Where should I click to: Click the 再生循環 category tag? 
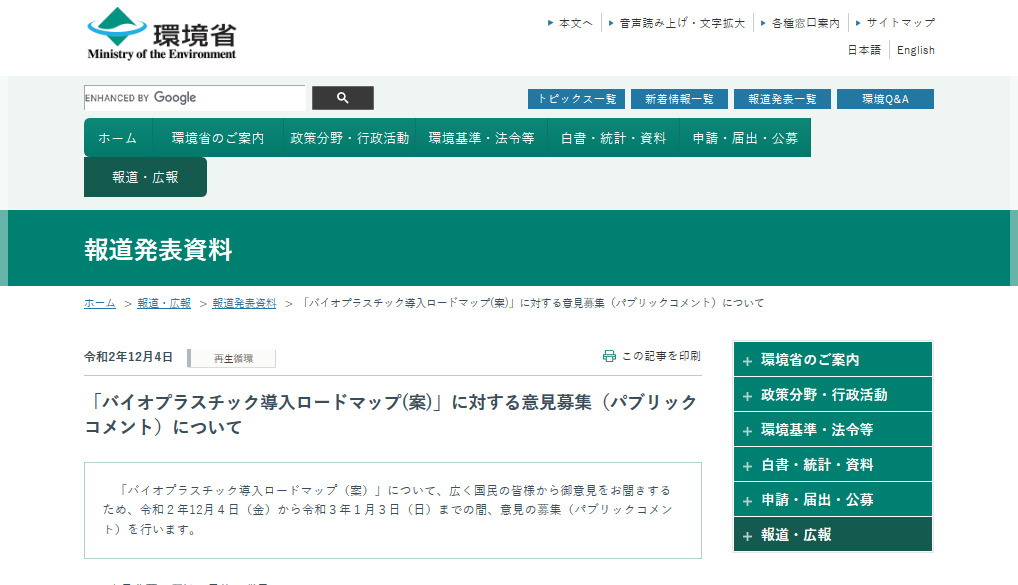[x=233, y=358]
